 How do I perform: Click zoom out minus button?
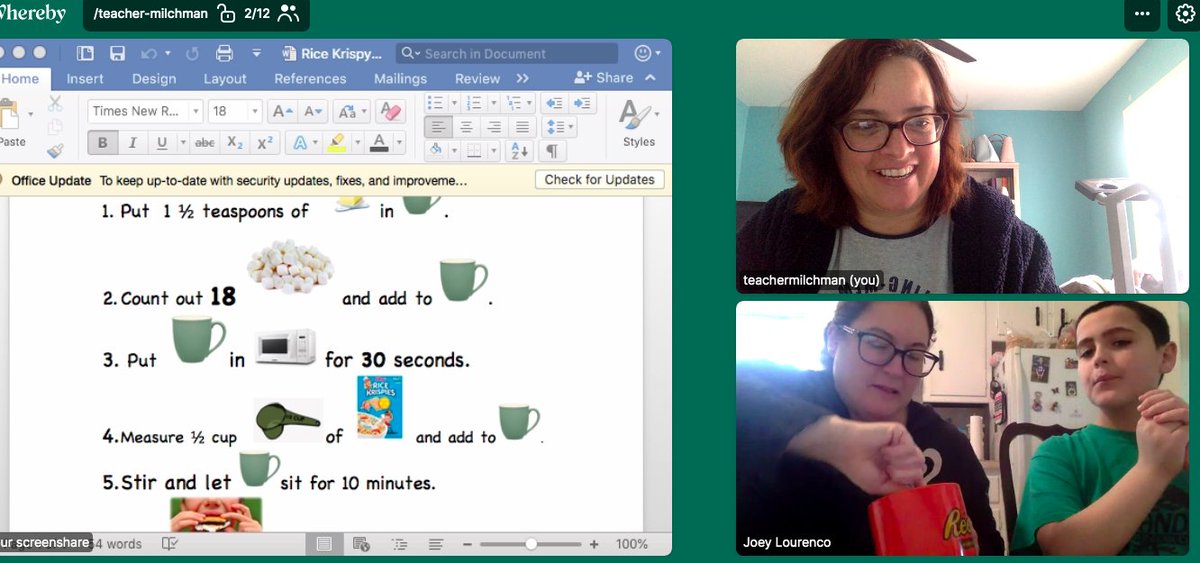click(467, 544)
